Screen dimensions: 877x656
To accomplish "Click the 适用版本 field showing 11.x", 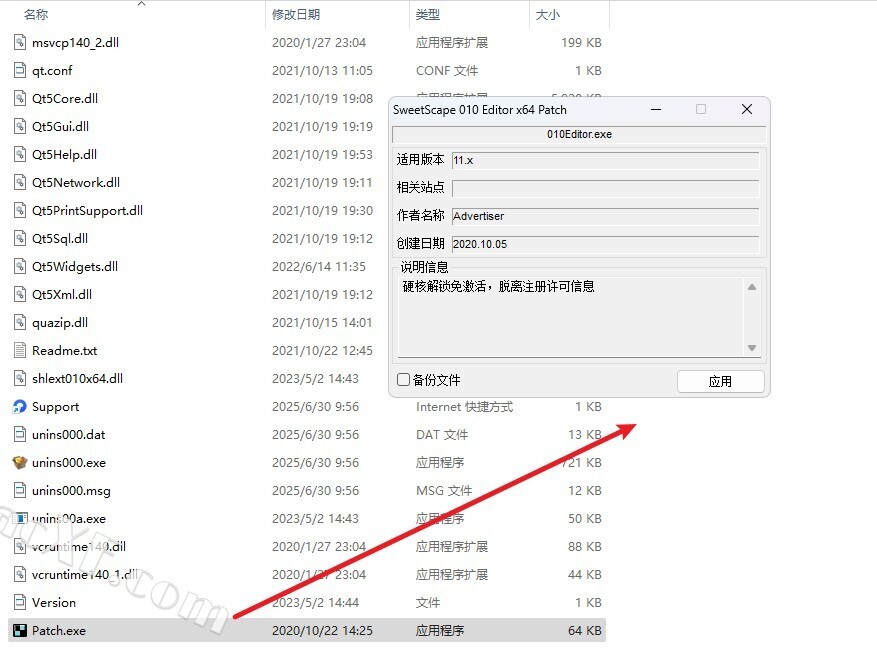I will click(x=605, y=161).
